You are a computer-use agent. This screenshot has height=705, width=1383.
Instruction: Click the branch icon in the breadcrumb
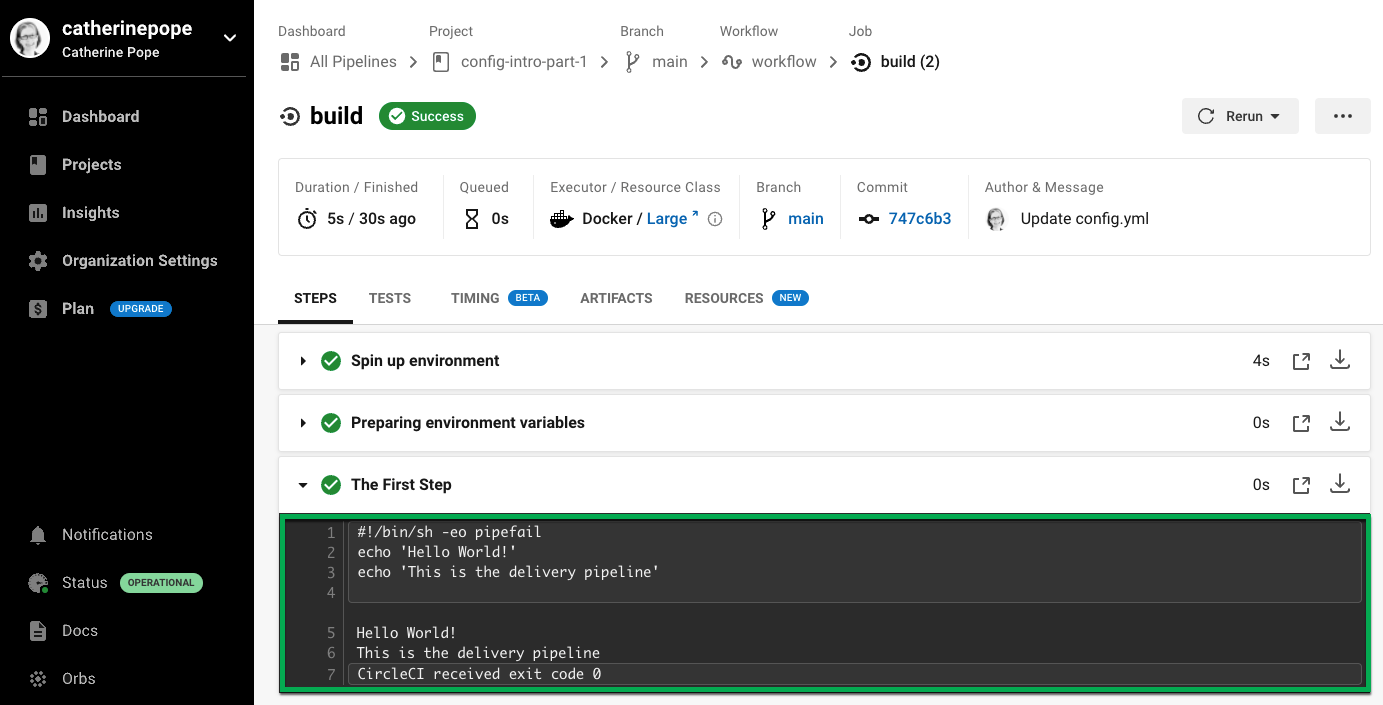632,62
